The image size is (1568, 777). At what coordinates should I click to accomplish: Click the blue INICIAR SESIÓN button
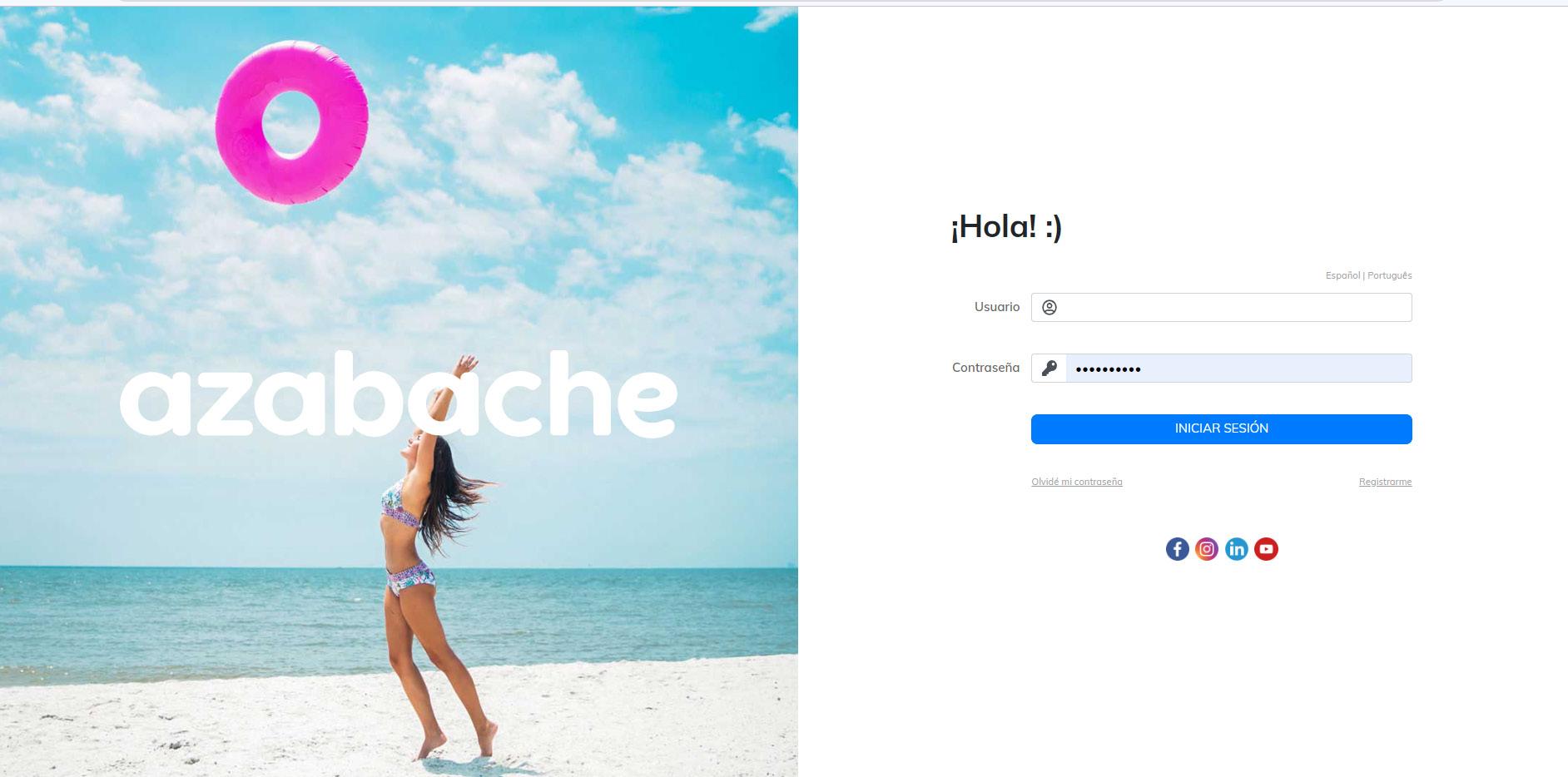pos(1221,429)
